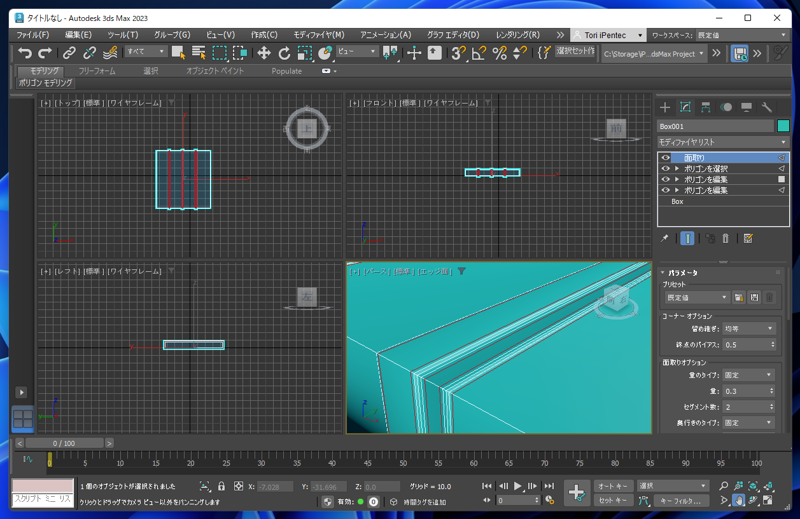Click the Select and Place tool icon
Screen dimensions: 800x519
(325, 53)
